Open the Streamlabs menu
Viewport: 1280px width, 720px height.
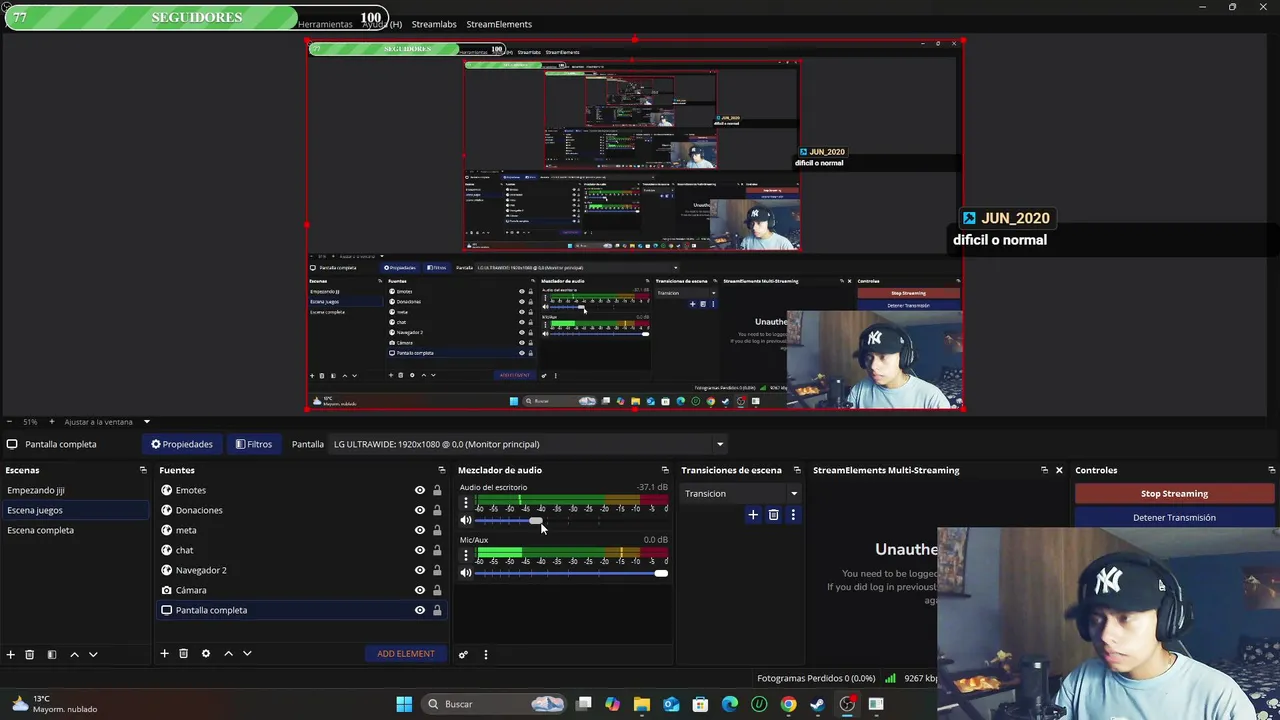tap(434, 24)
